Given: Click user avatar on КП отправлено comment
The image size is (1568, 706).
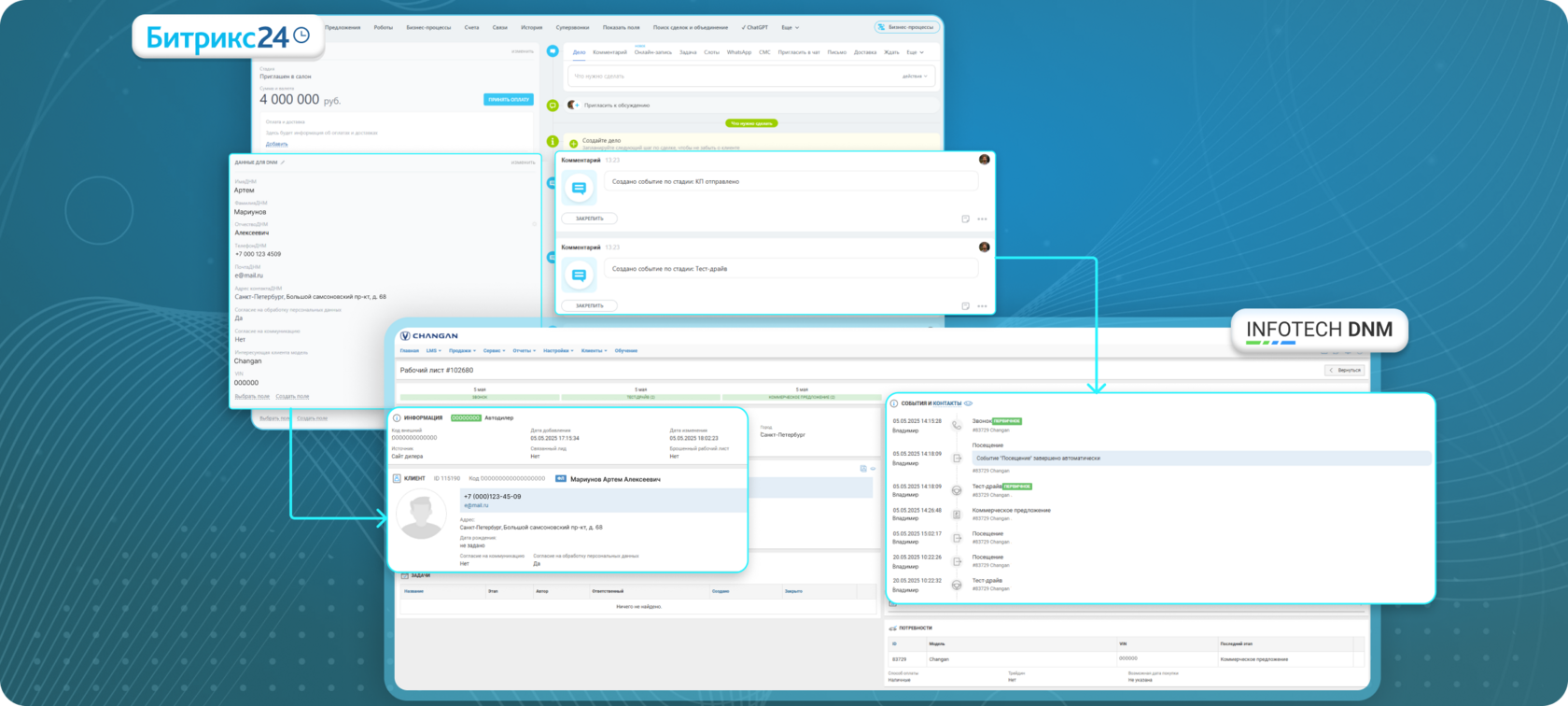Looking at the screenshot, I should pos(984,160).
